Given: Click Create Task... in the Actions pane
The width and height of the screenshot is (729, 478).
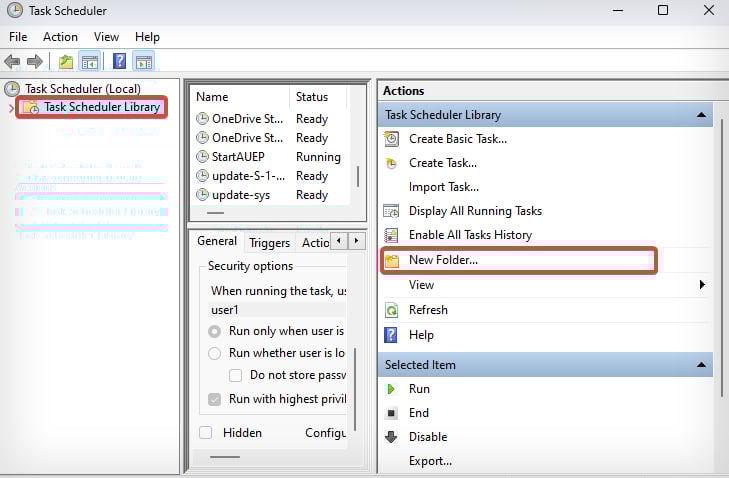Looking at the screenshot, I should click(443, 163).
